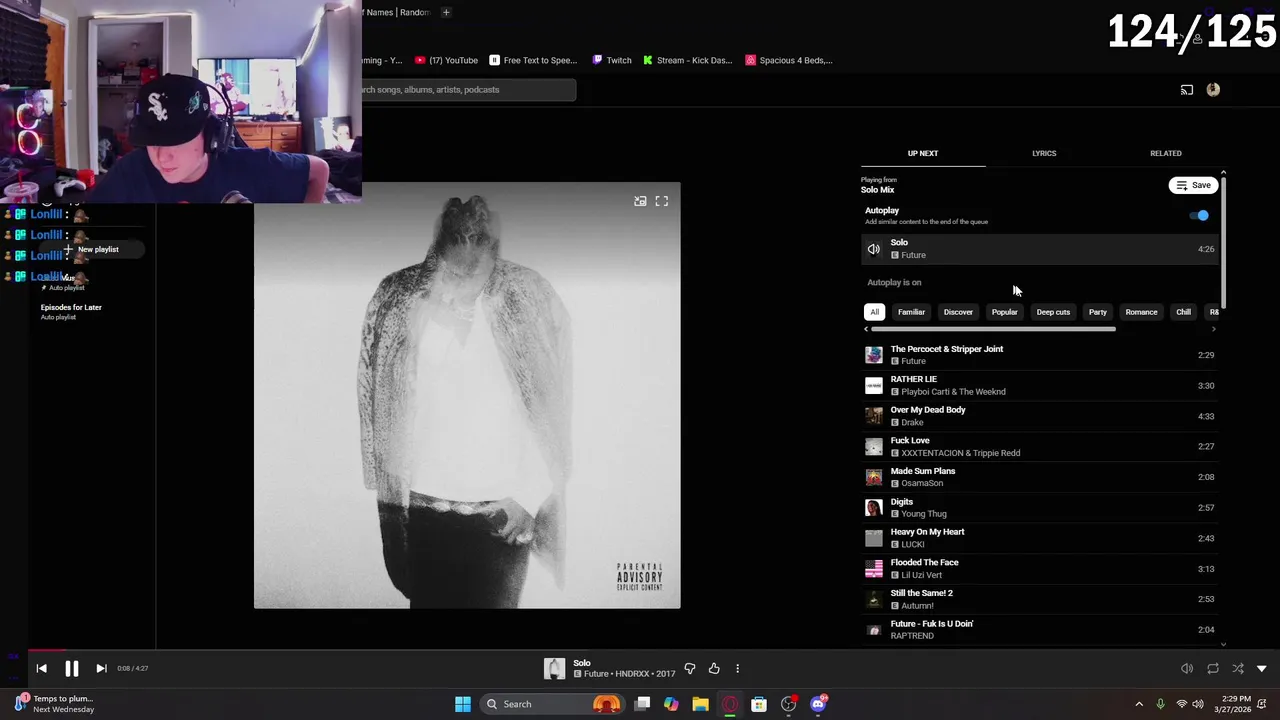Open the Windows Start menu

tap(463, 704)
